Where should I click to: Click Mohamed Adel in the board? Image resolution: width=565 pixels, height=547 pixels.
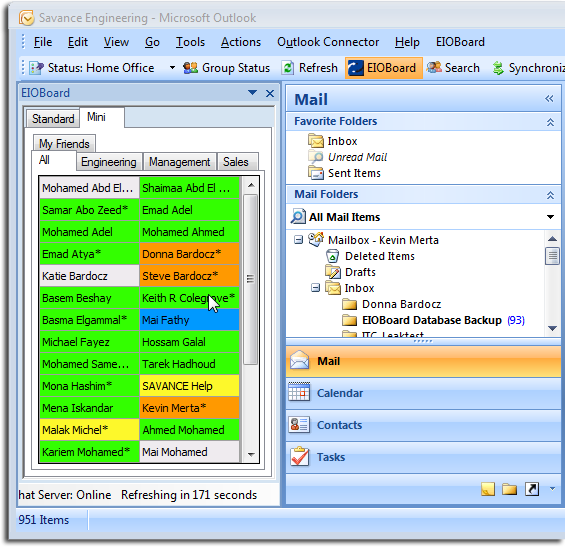(89, 232)
